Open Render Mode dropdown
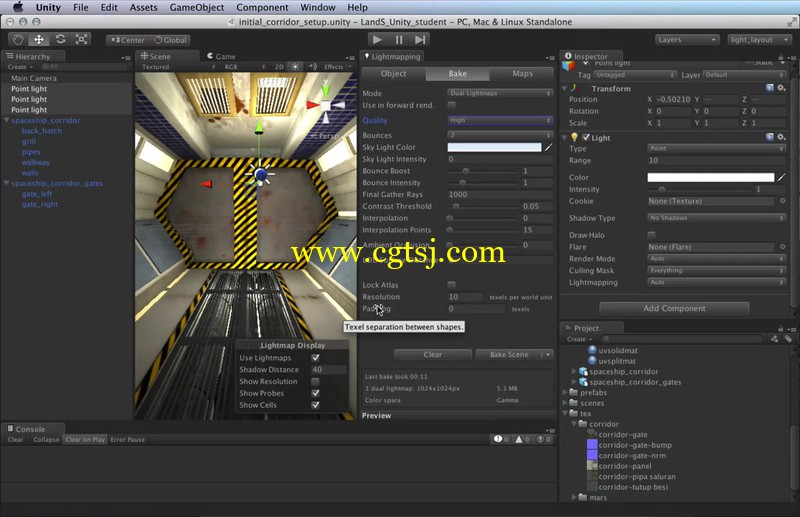 [x=716, y=258]
